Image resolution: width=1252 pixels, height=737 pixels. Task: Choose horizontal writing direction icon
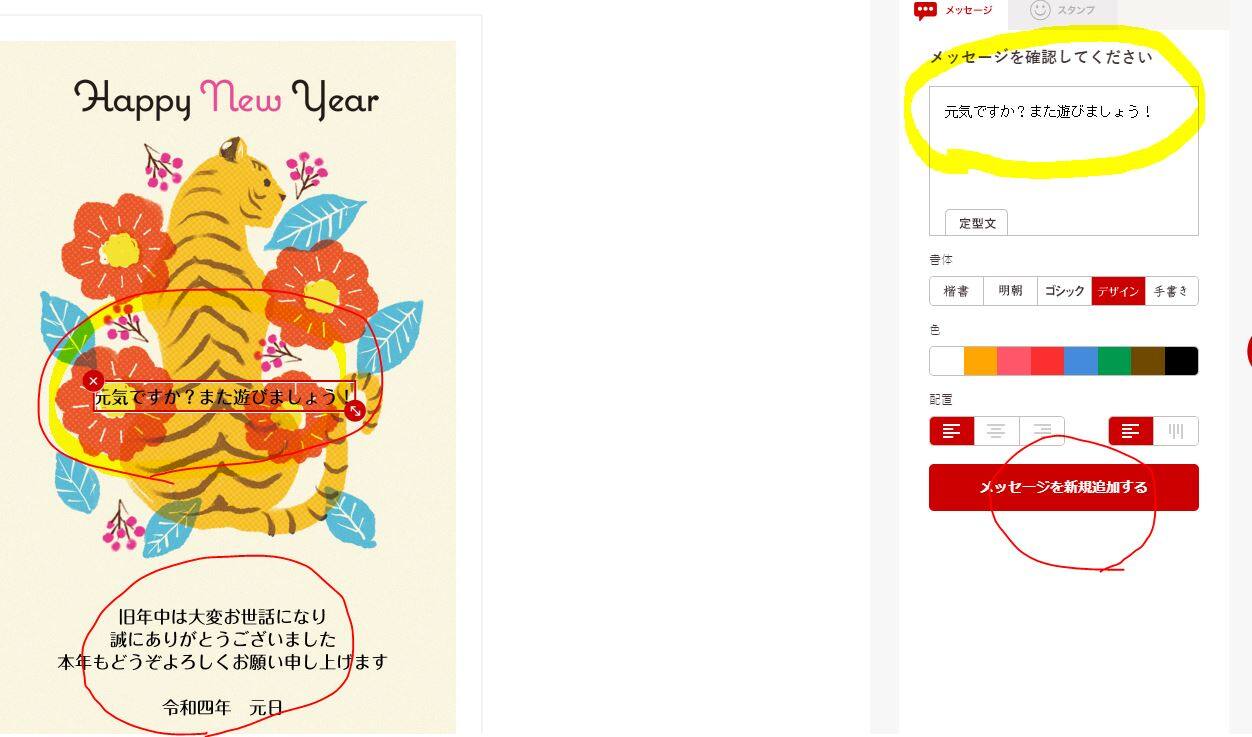[x=1130, y=431]
